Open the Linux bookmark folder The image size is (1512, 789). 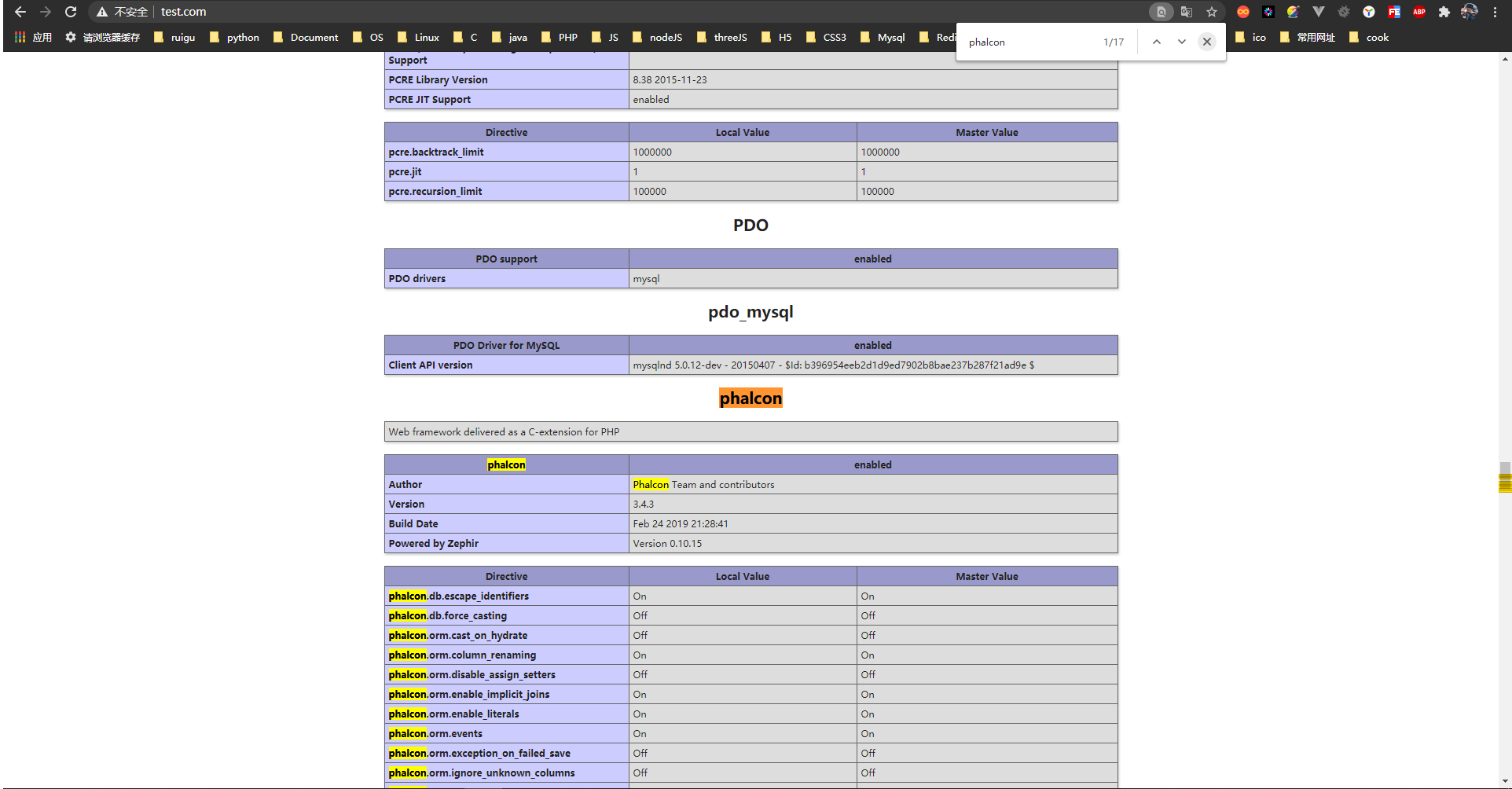[x=418, y=37]
